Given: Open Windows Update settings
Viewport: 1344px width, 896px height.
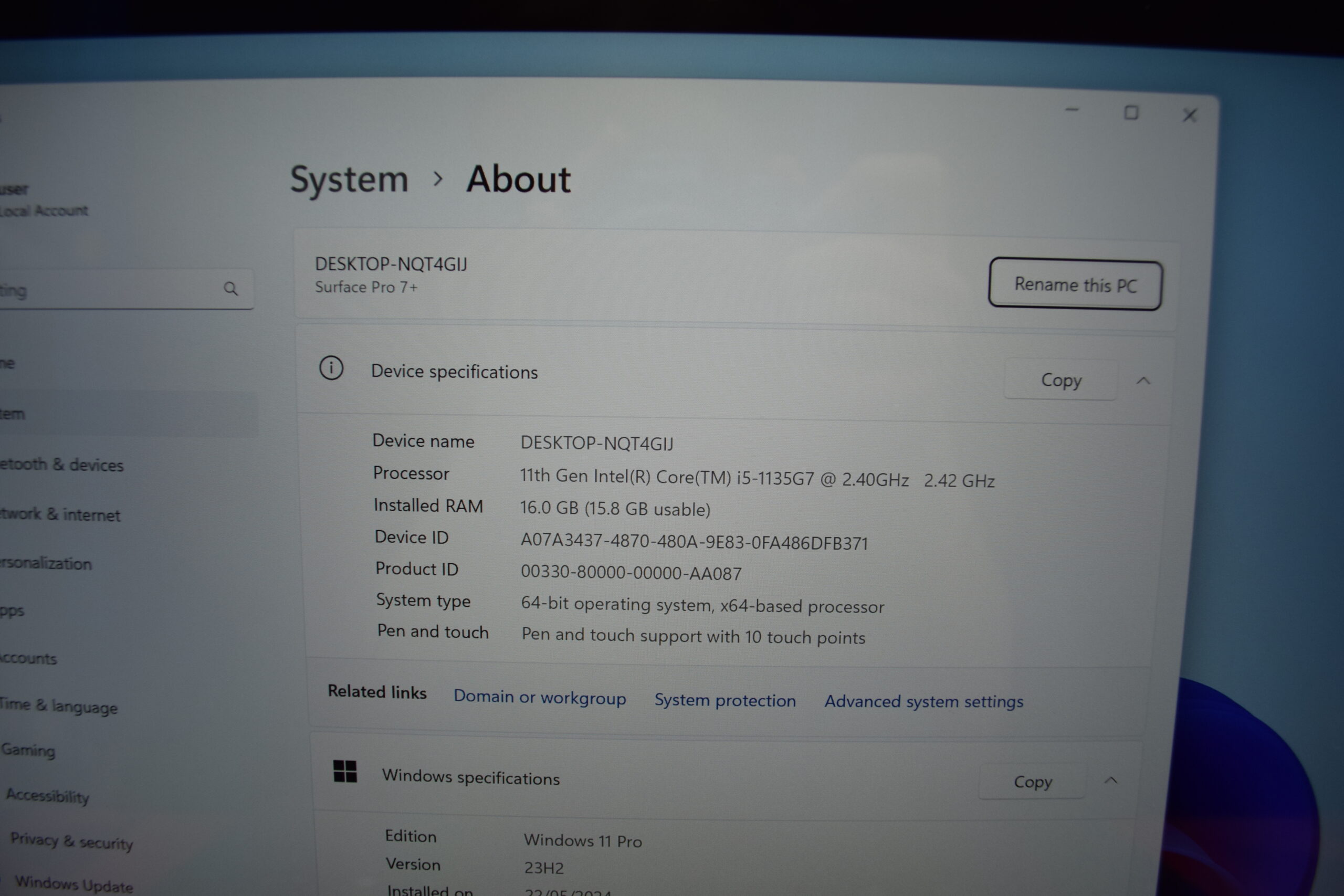Looking at the screenshot, I should tap(74, 883).
